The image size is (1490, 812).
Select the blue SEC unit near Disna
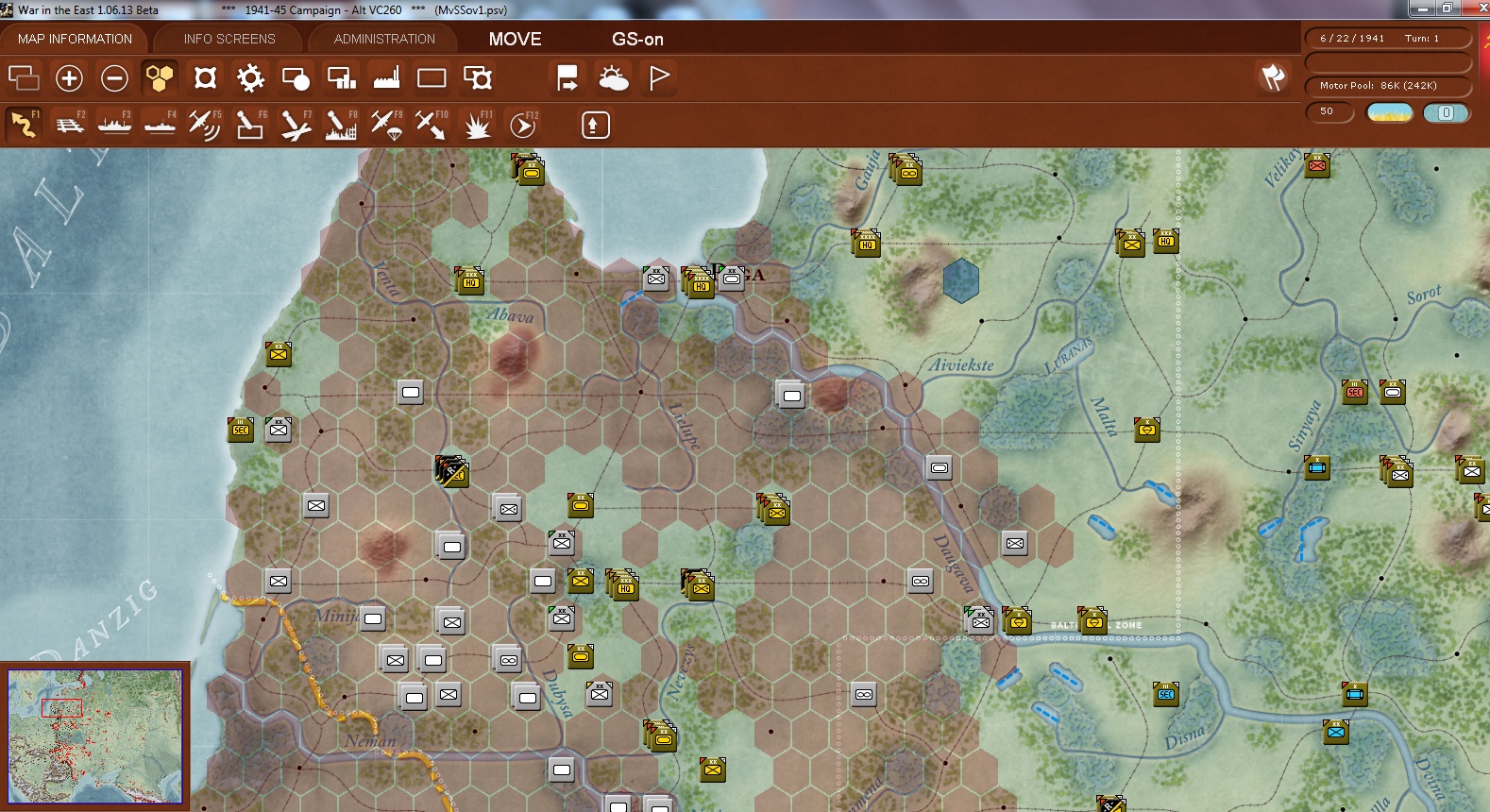(x=1166, y=694)
